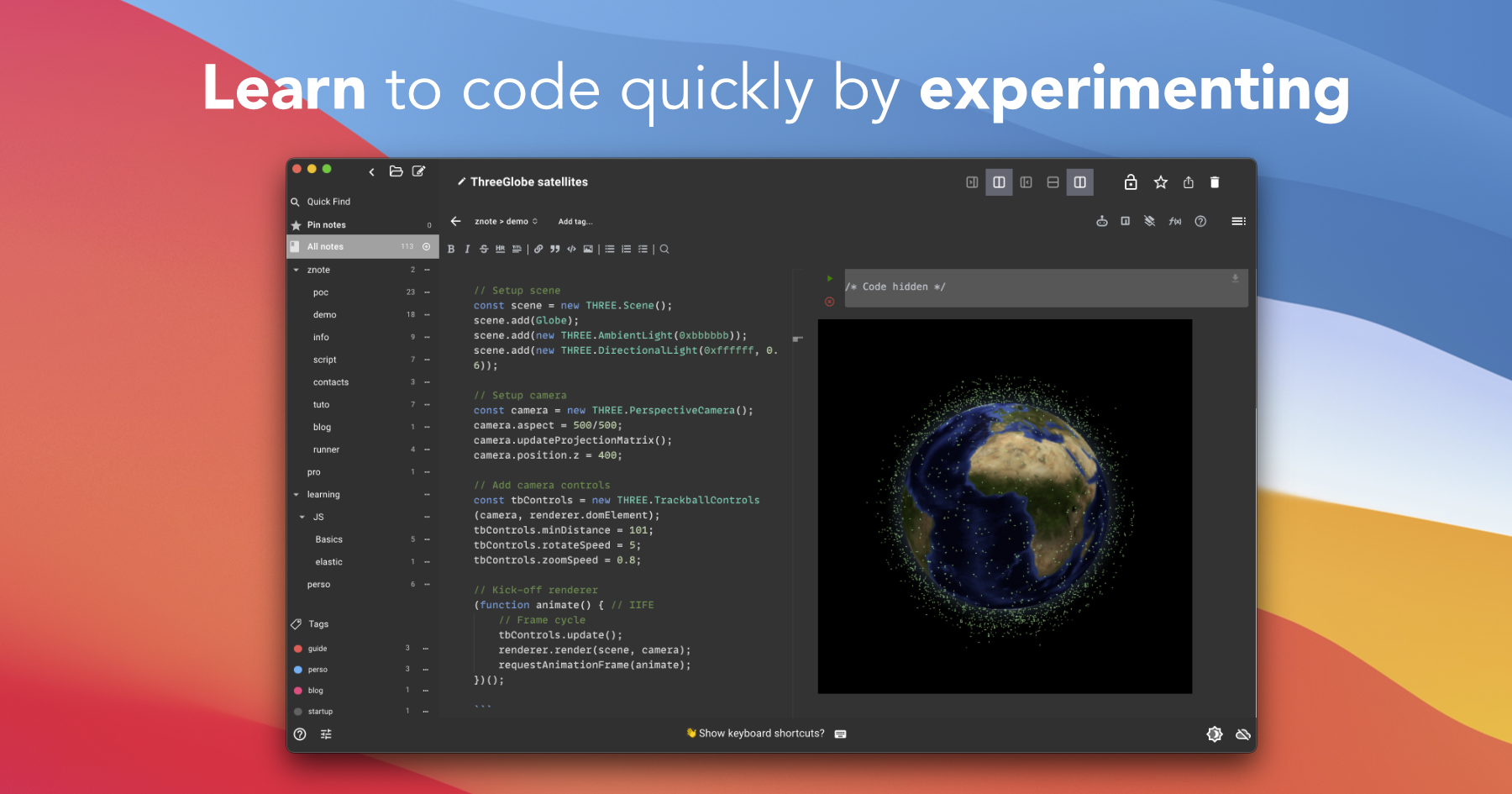This screenshot has width=1512, height=794.
Task: Switch to the editor-only layout view
Action: tap(972, 182)
